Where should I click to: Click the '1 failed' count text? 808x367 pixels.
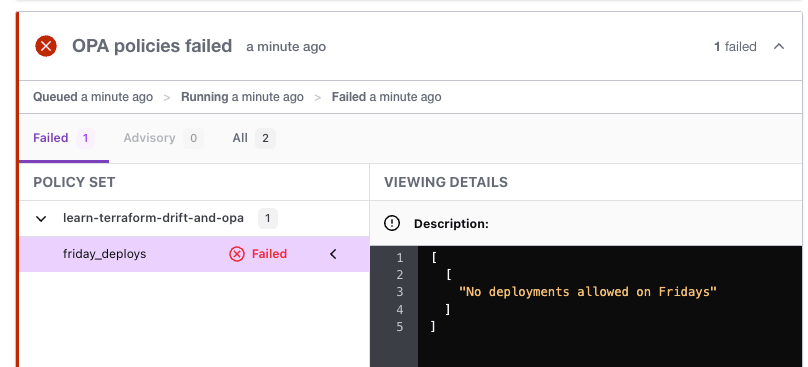tap(735, 47)
